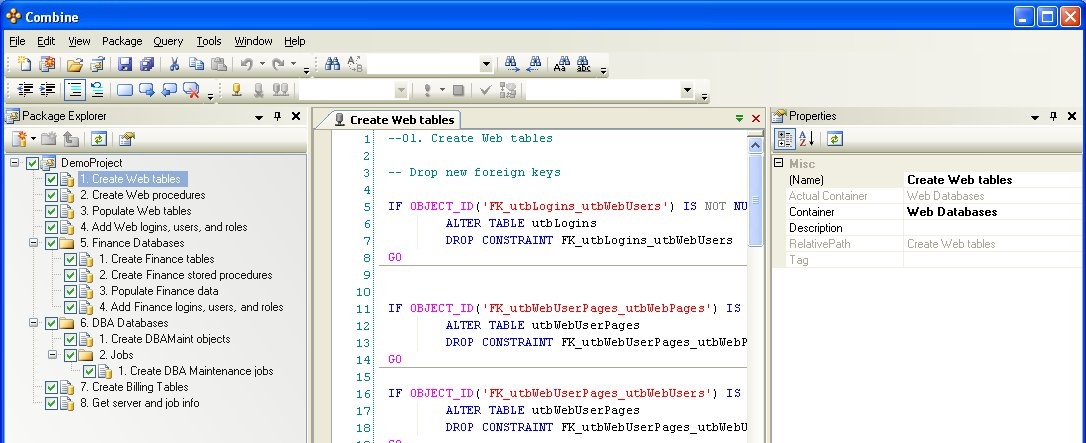
Task: Open the Package menu
Action: pyautogui.click(x=122, y=42)
